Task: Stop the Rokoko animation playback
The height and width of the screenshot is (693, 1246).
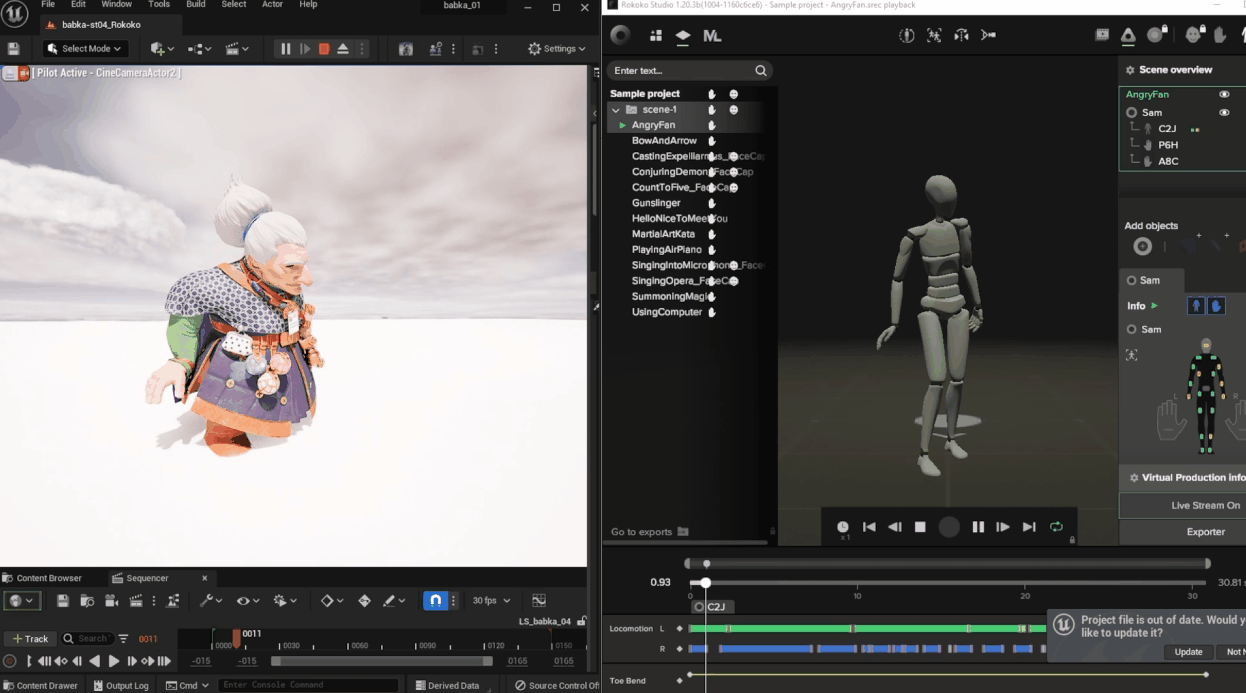Action: 920,527
